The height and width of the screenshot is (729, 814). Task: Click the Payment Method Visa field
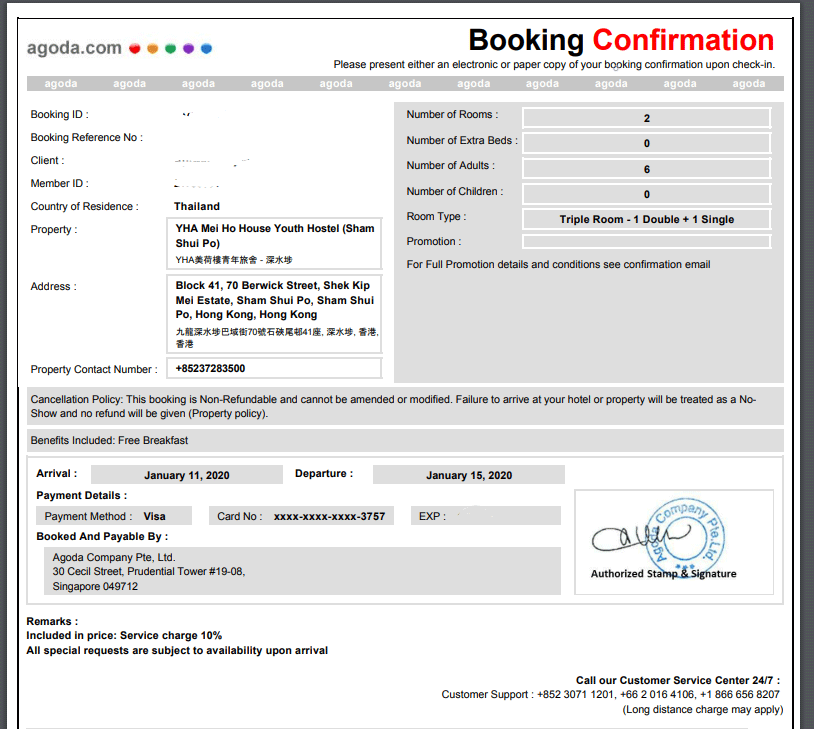click(x=114, y=516)
